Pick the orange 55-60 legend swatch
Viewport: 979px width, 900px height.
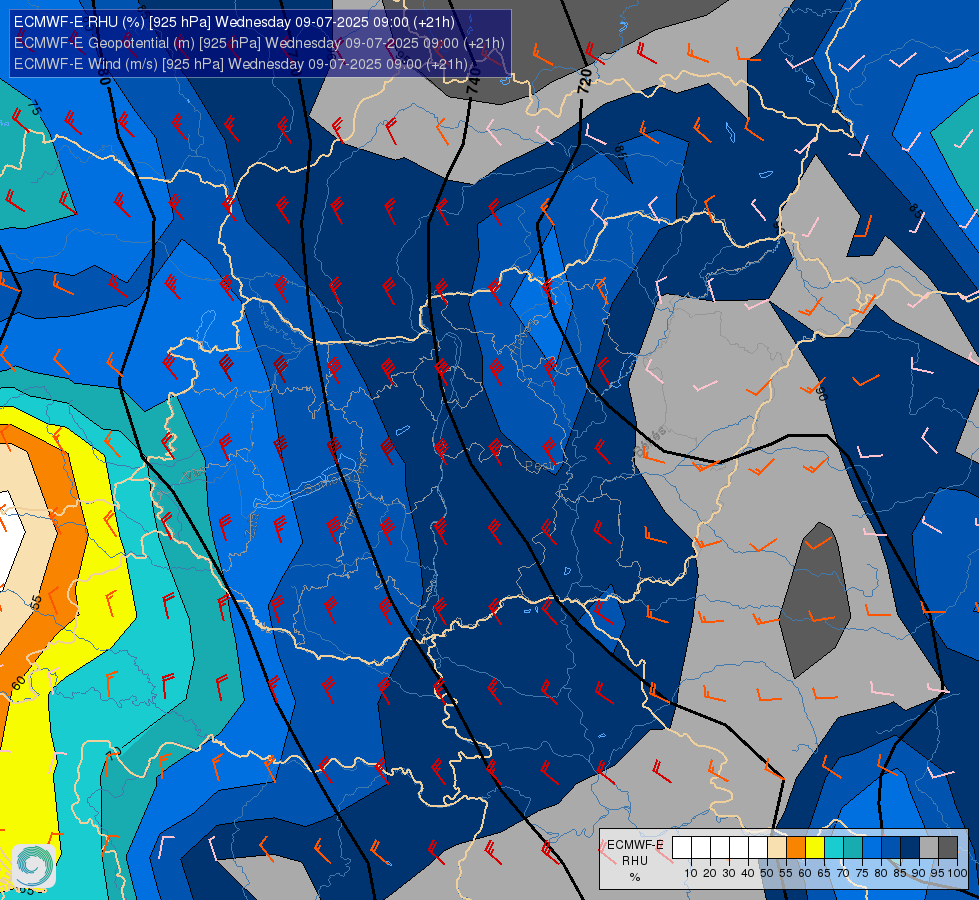click(796, 848)
